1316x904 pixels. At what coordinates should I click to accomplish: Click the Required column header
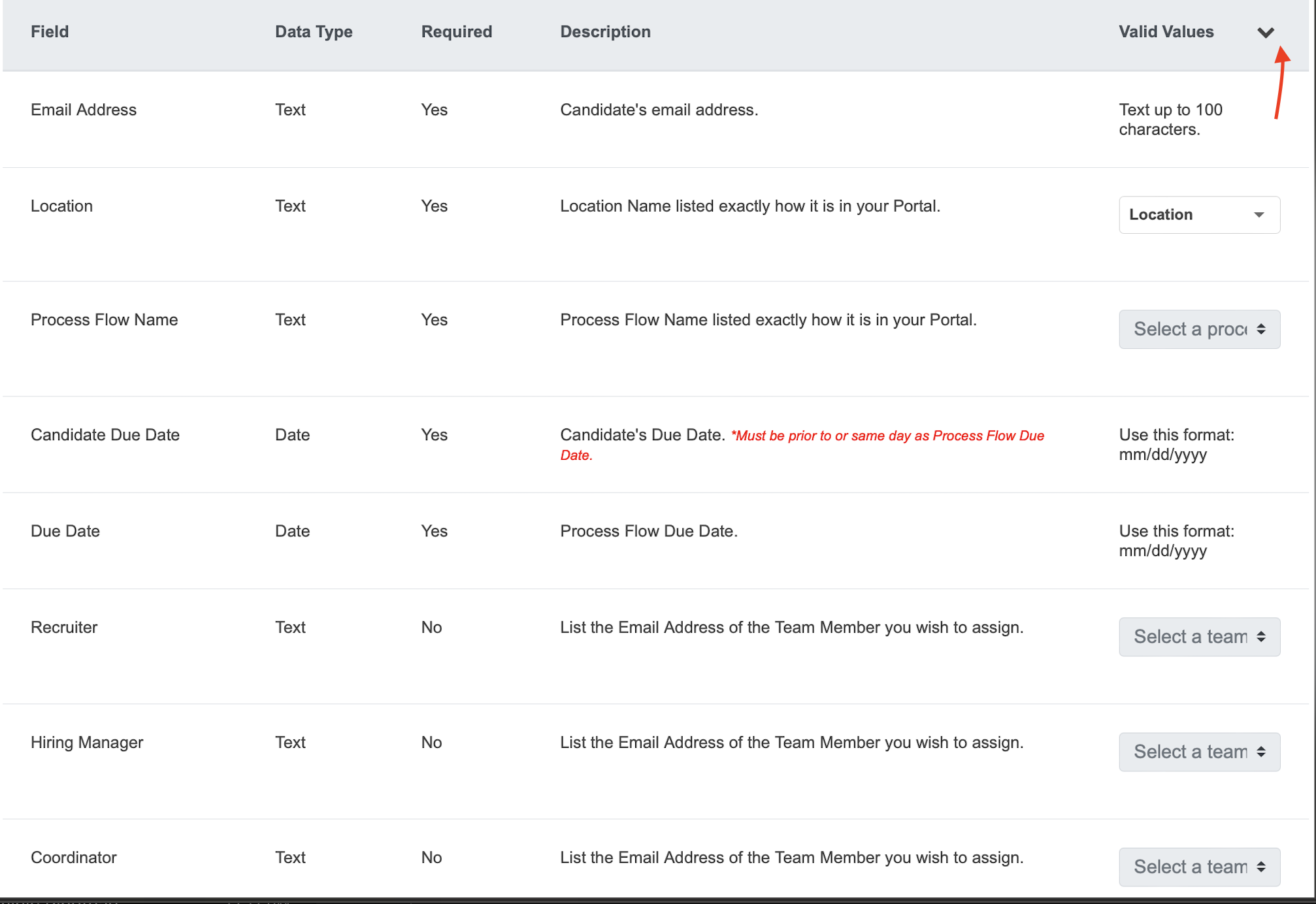pos(456,32)
